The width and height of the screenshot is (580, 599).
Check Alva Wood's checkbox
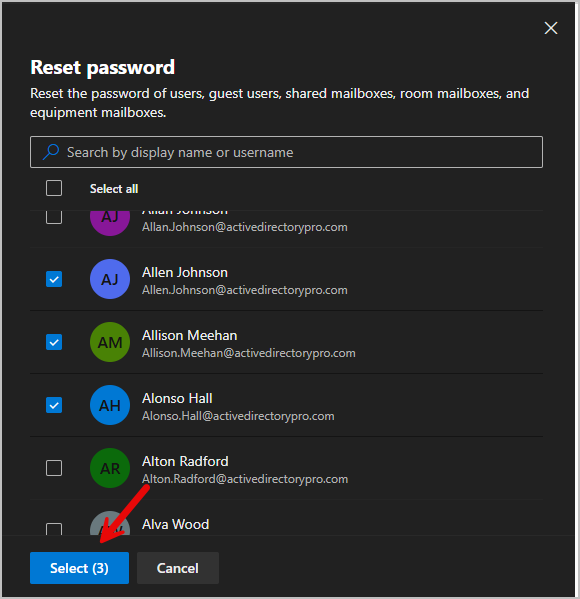54,529
